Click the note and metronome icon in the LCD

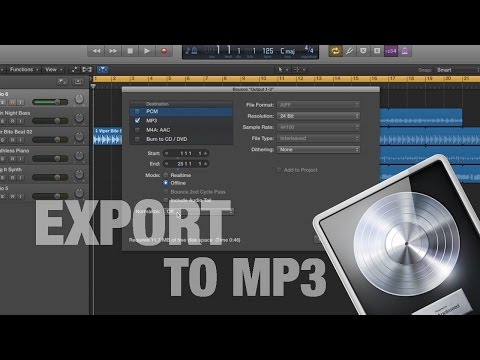[191, 51]
